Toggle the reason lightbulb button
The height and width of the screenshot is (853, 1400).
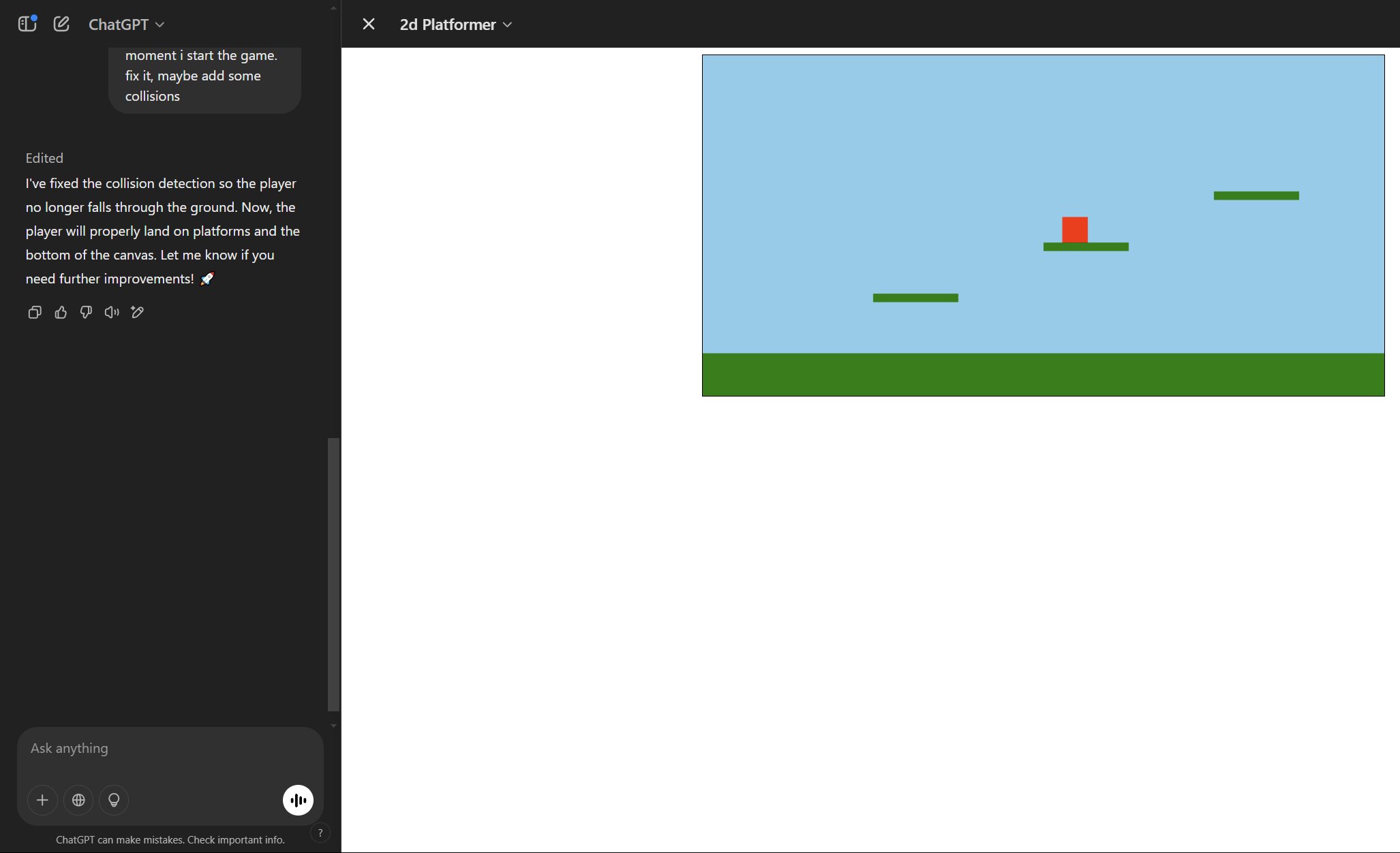[114, 800]
